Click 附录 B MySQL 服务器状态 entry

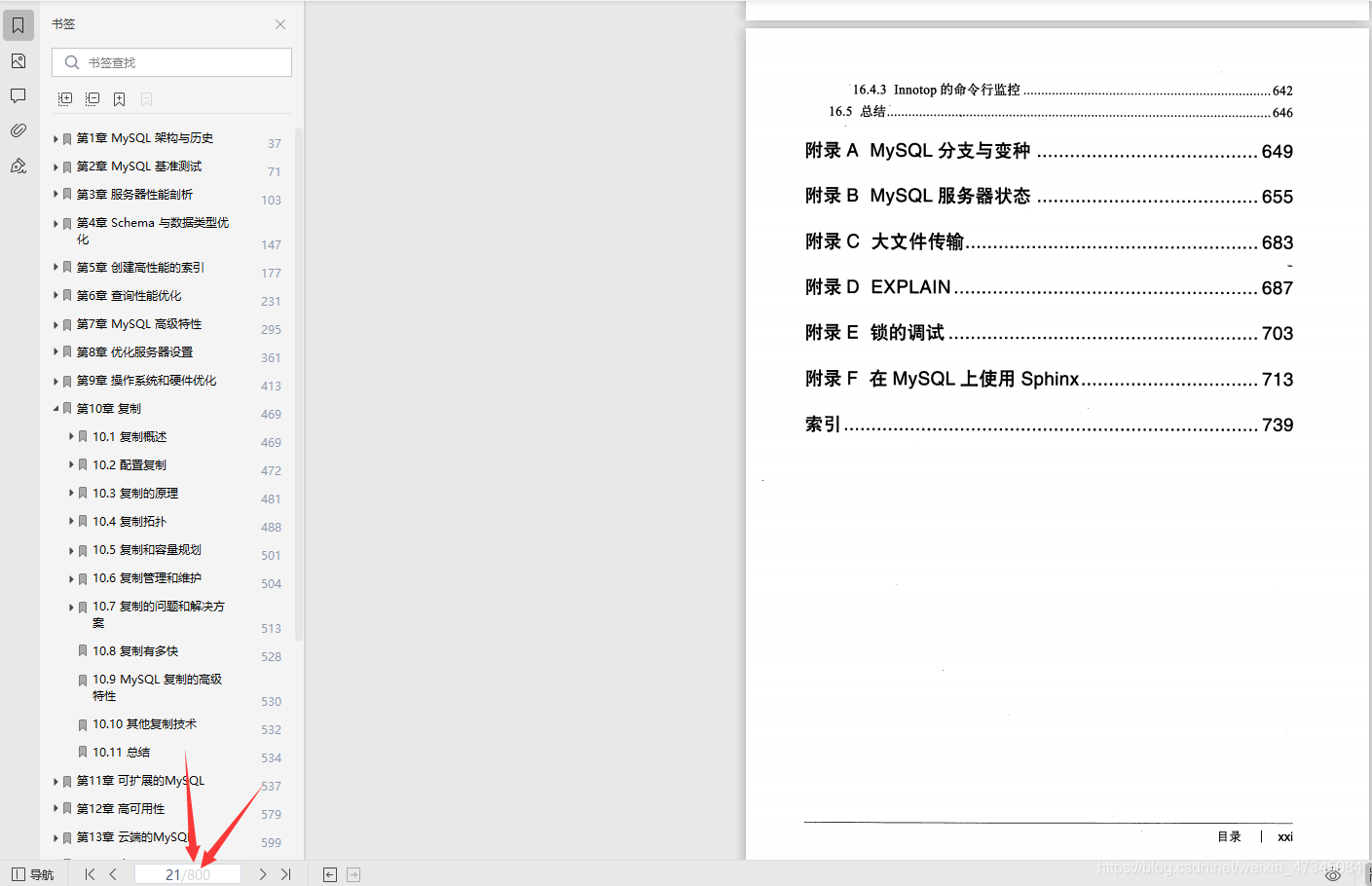[x=1049, y=196]
